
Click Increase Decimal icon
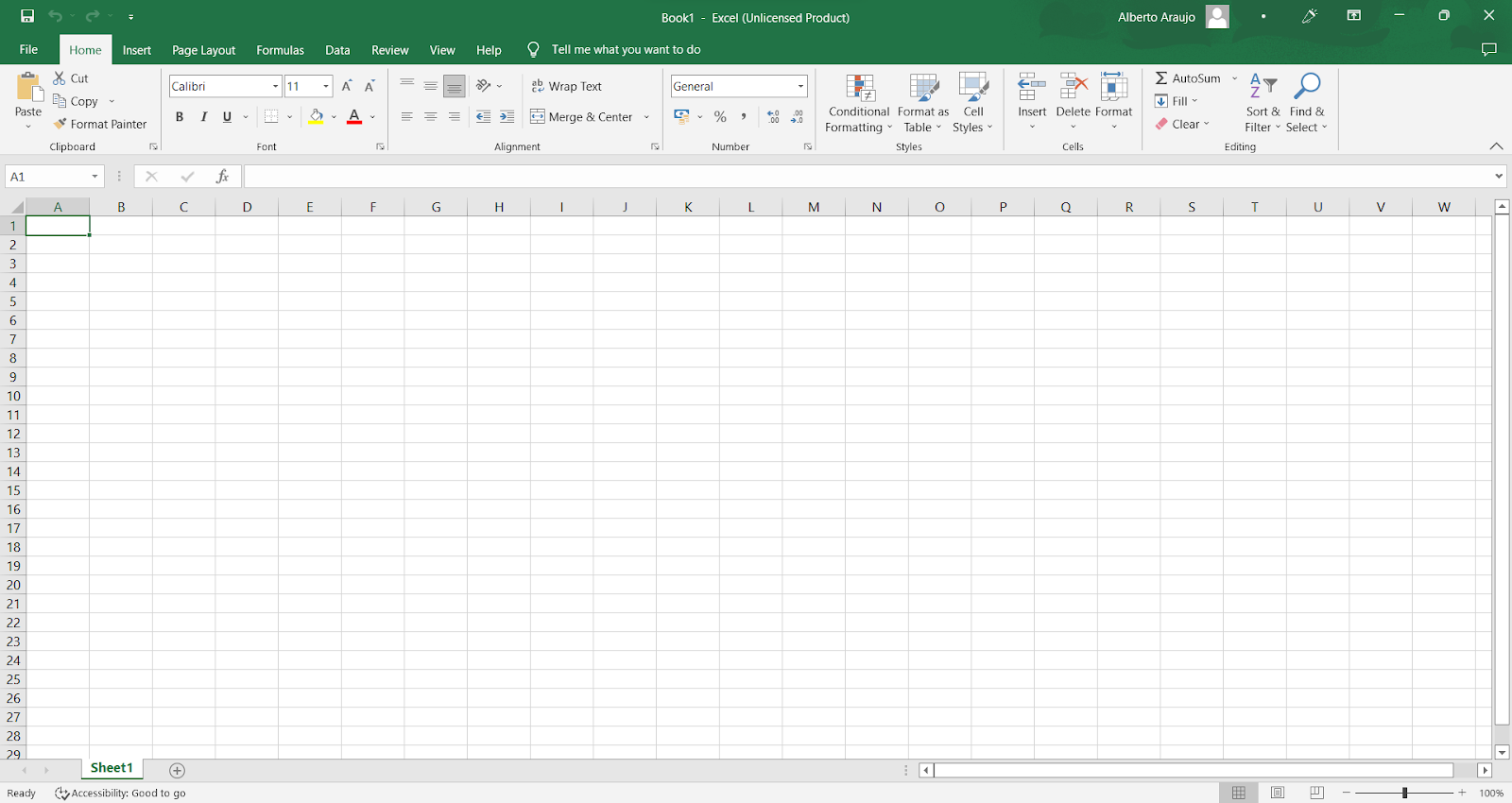773,117
